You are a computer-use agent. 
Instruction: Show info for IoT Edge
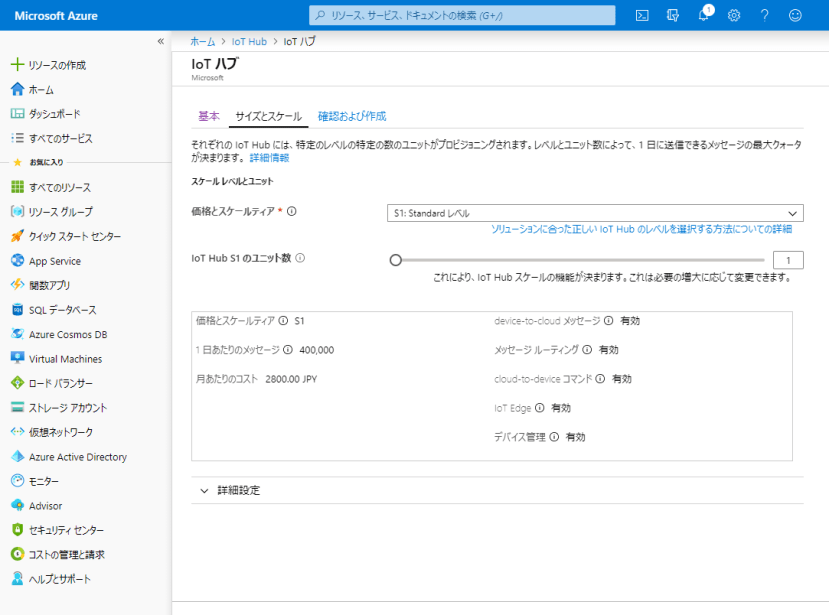click(x=539, y=408)
